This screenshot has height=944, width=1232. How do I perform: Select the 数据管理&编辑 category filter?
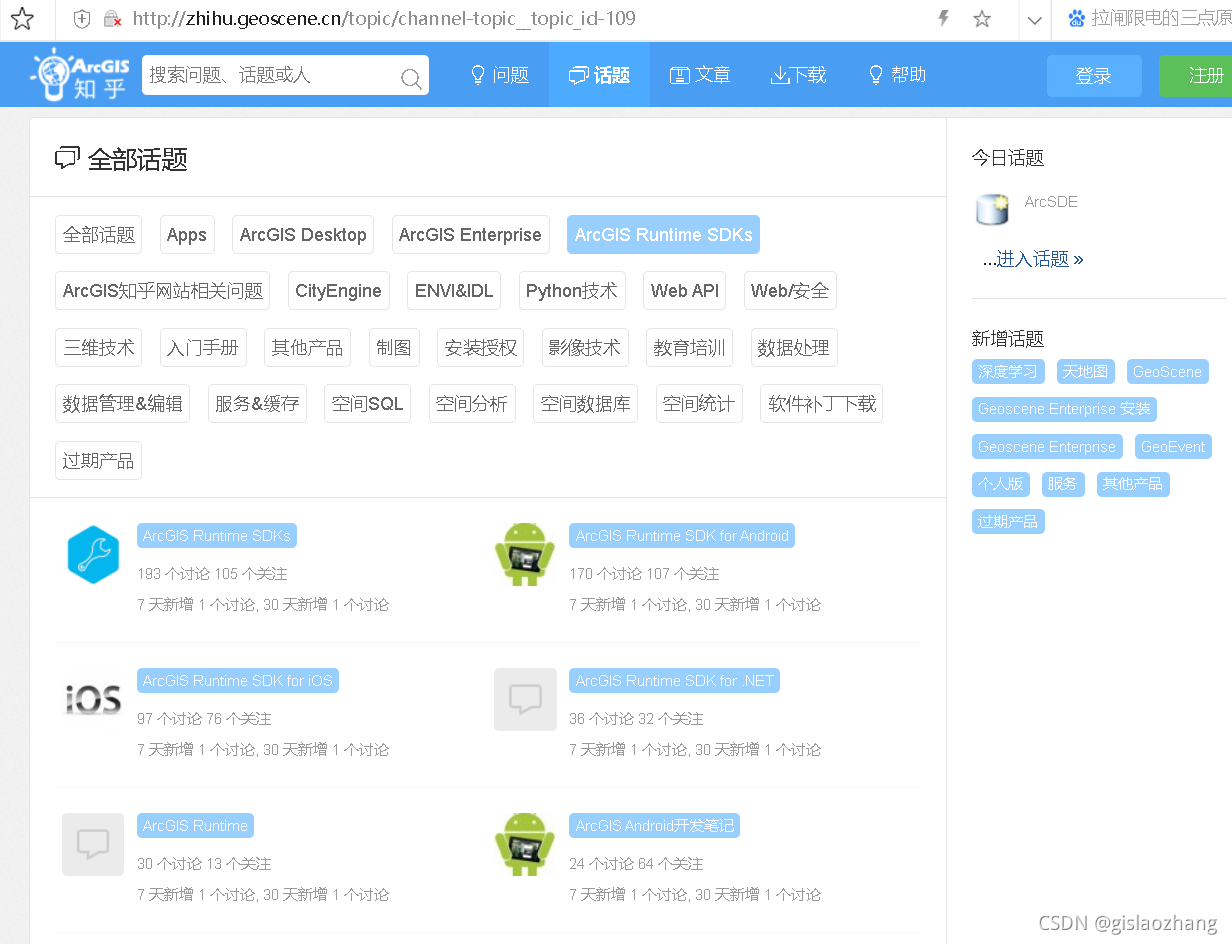click(x=123, y=404)
